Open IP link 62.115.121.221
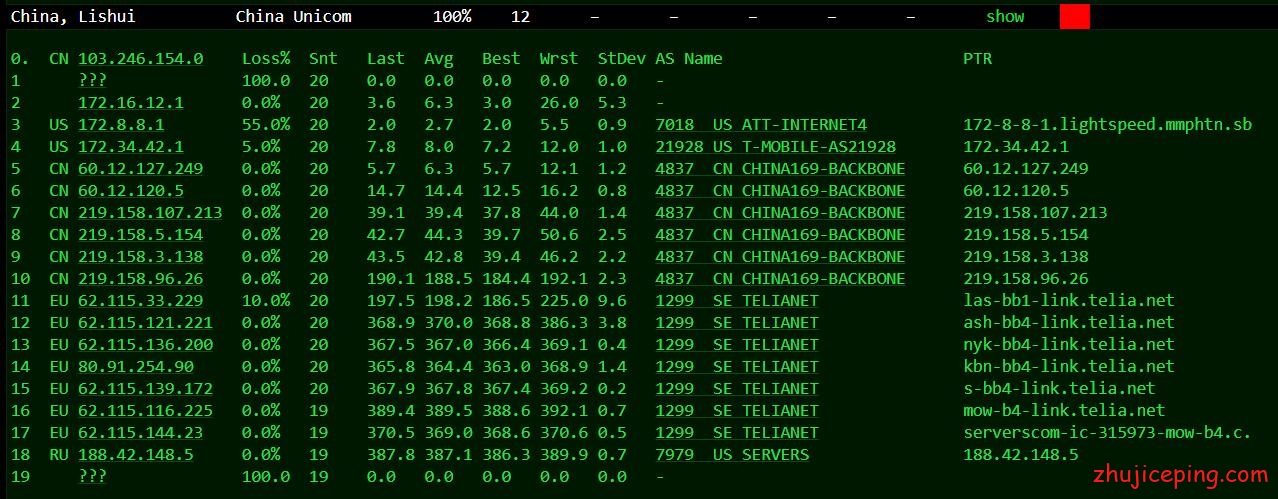 click(145, 323)
